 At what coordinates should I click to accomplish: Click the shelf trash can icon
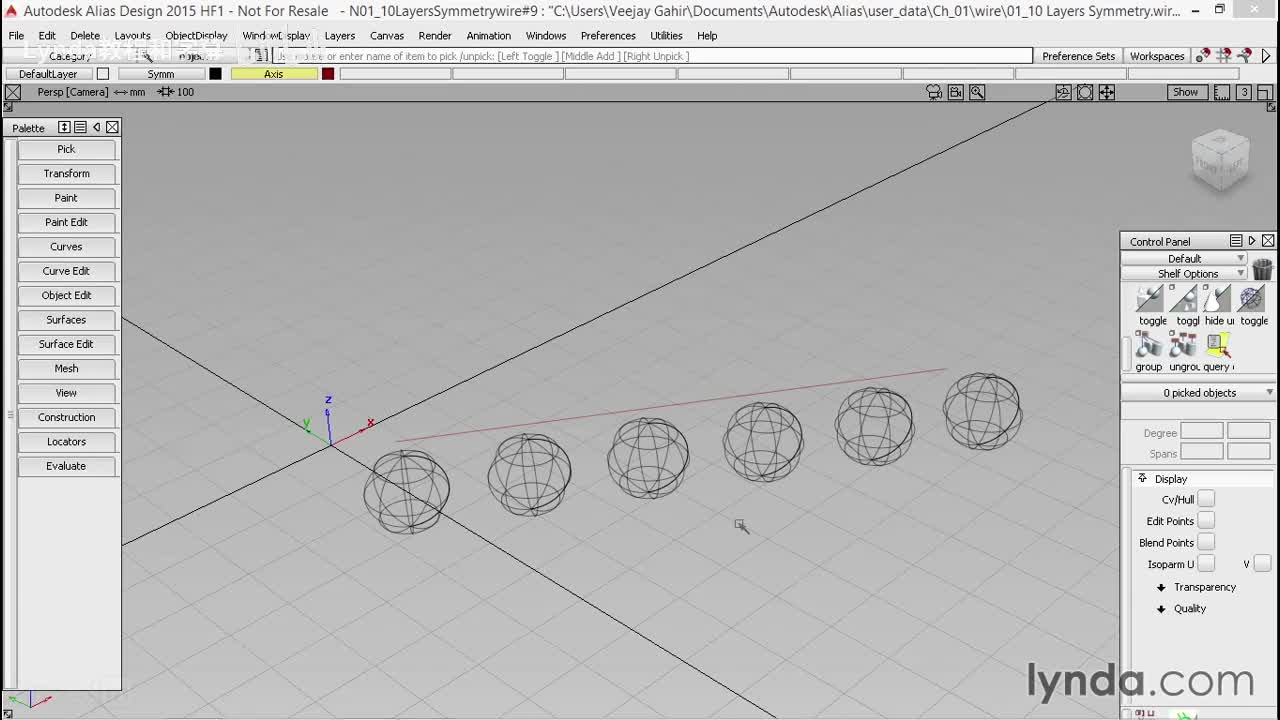[x=1262, y=268]
